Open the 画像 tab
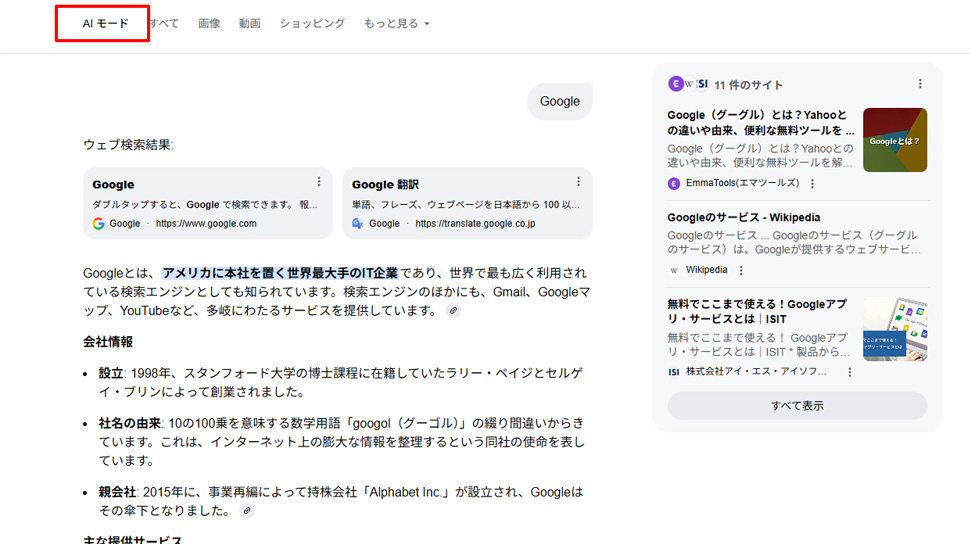Image resolution: width=970 pixels, height=544 pixels. (x=209, y=24)
